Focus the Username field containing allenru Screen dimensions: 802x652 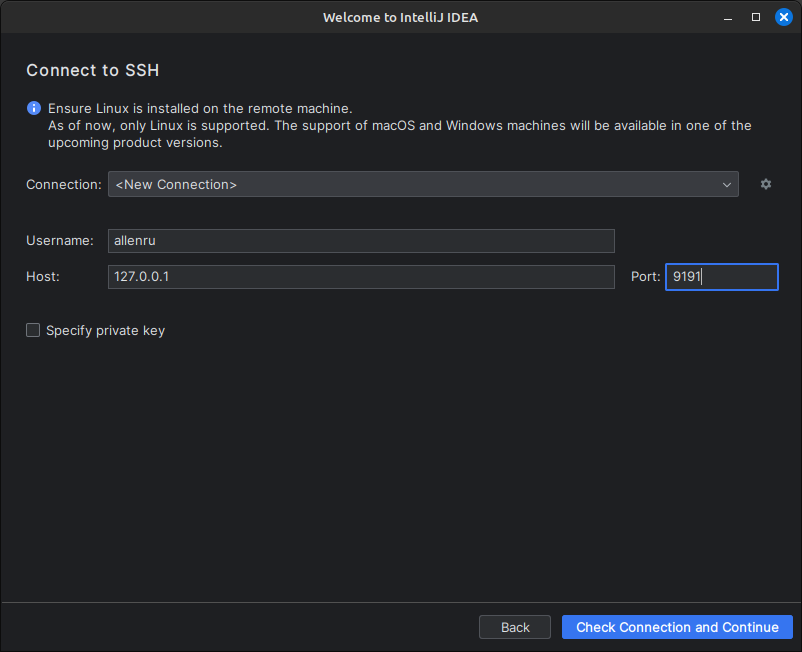[x=360, y=241]
